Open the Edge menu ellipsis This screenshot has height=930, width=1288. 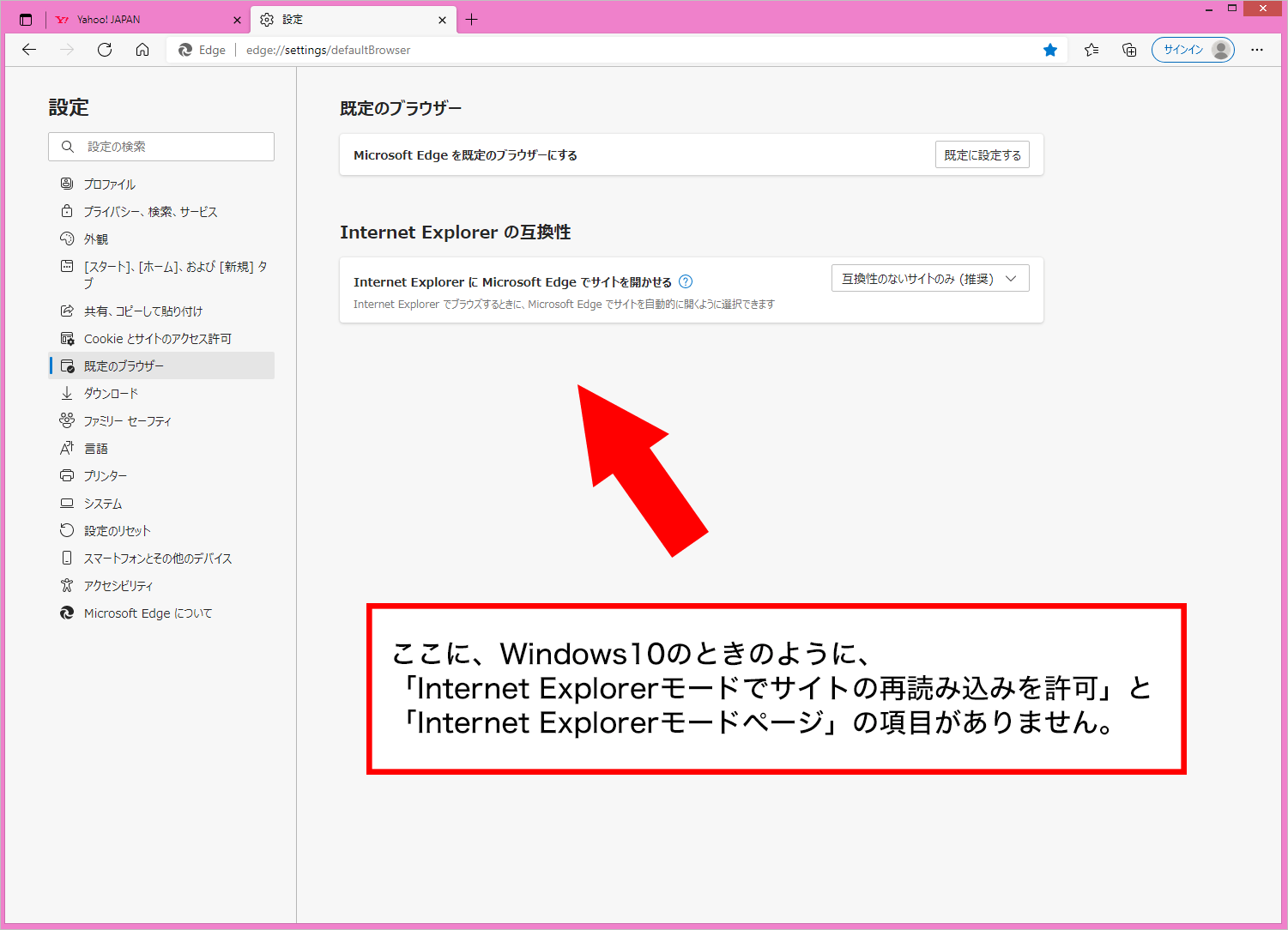(1257, 50)
